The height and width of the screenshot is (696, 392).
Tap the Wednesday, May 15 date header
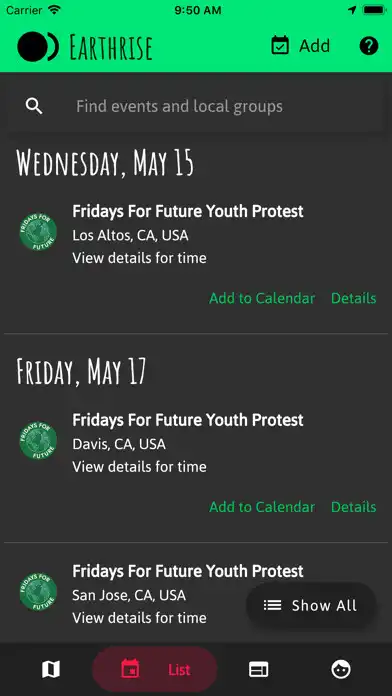[x=105, y=163]
